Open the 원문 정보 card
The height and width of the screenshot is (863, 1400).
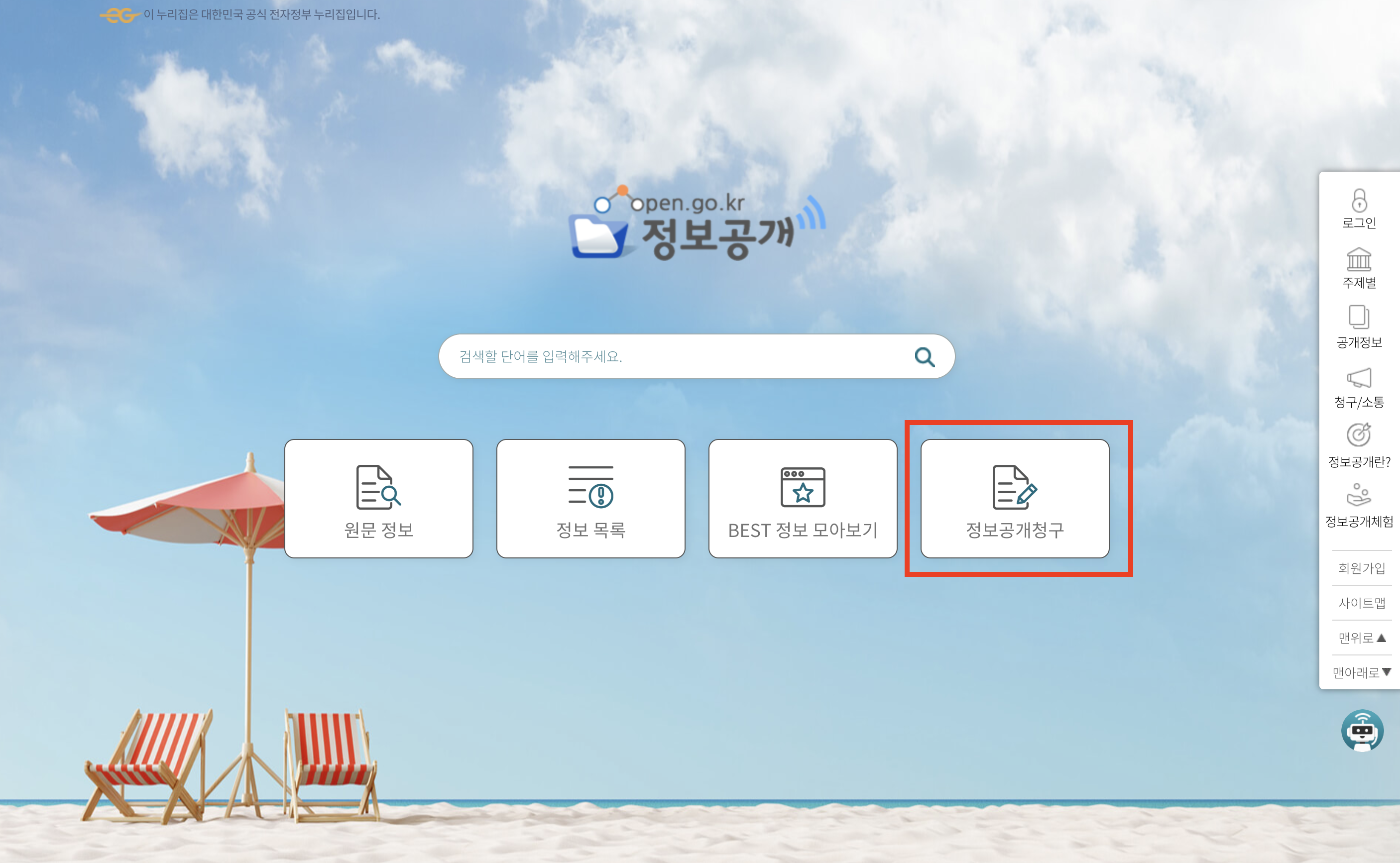[378, 498]
